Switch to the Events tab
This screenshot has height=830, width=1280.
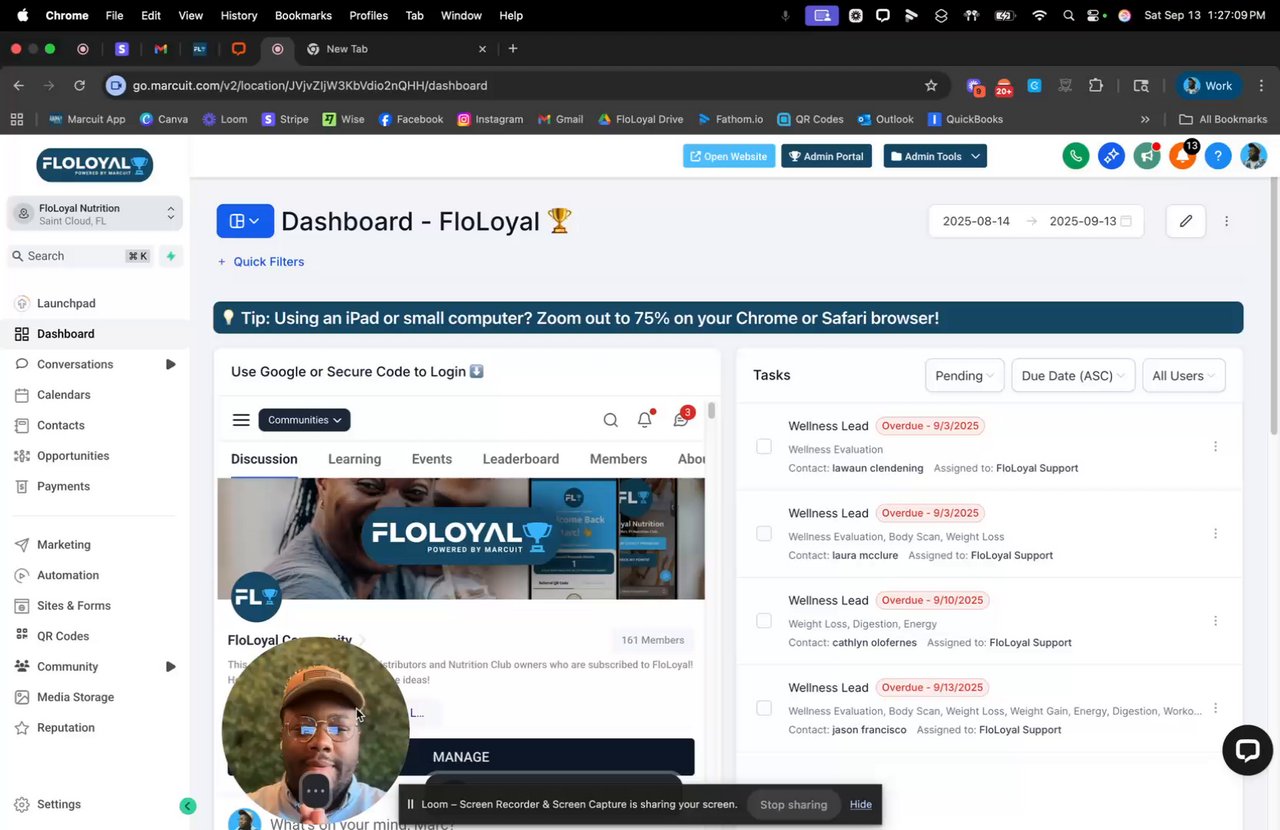(x=432, y=459)
